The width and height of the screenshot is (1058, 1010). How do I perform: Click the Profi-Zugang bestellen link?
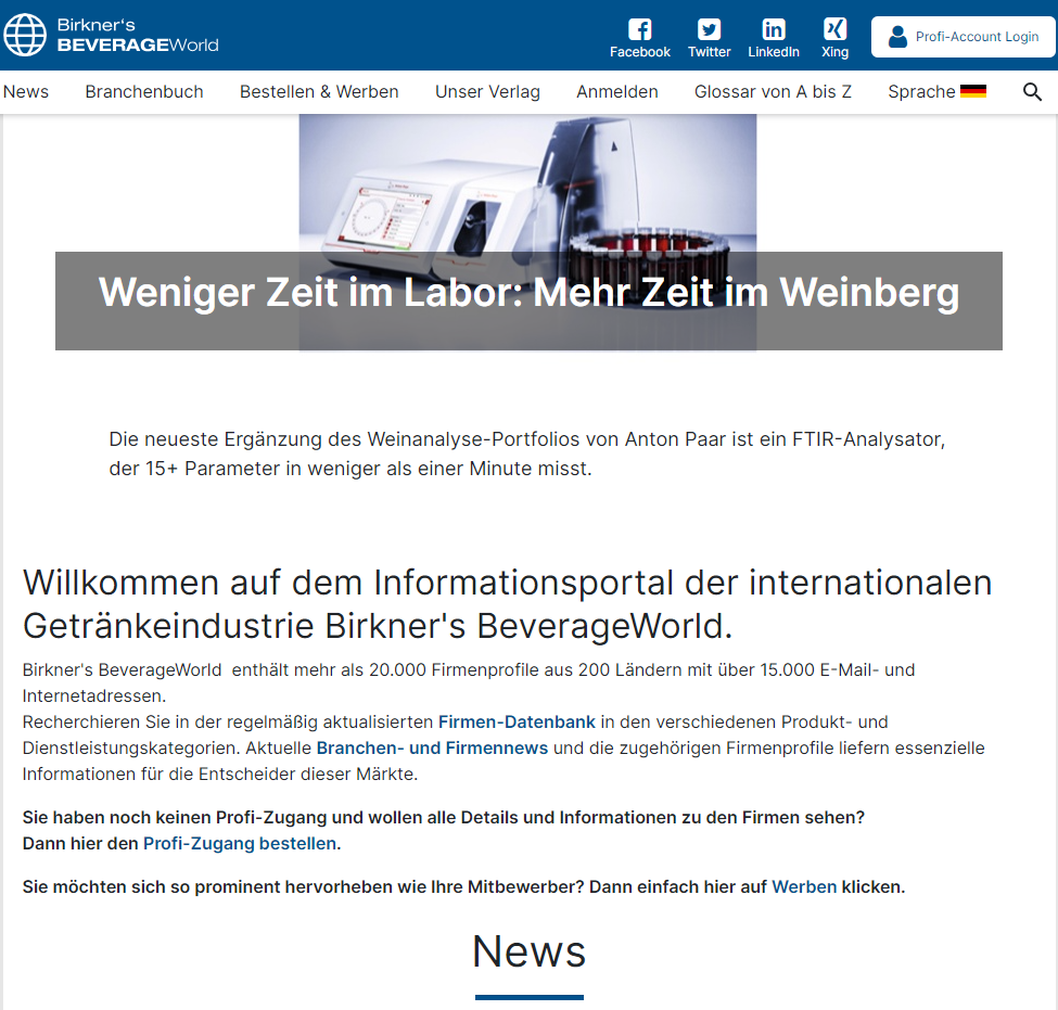point(240,843)
